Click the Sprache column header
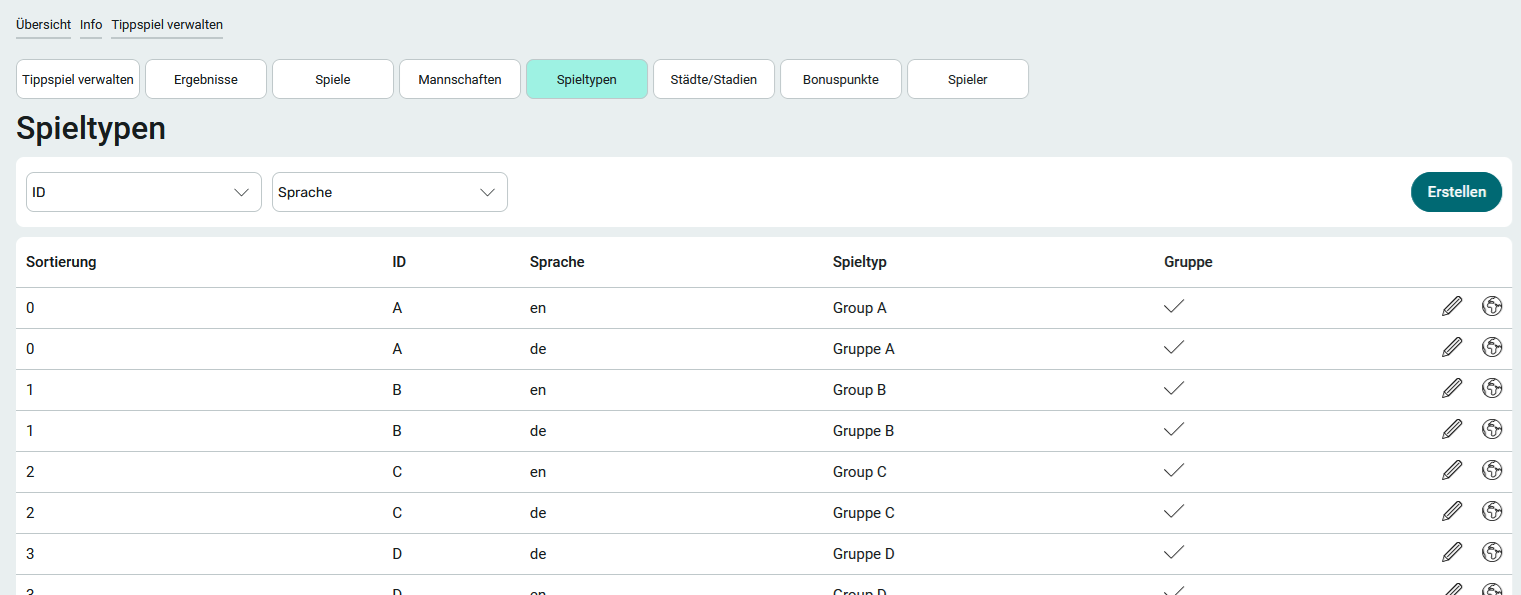 pyautogui.click(x=557, y=262)
